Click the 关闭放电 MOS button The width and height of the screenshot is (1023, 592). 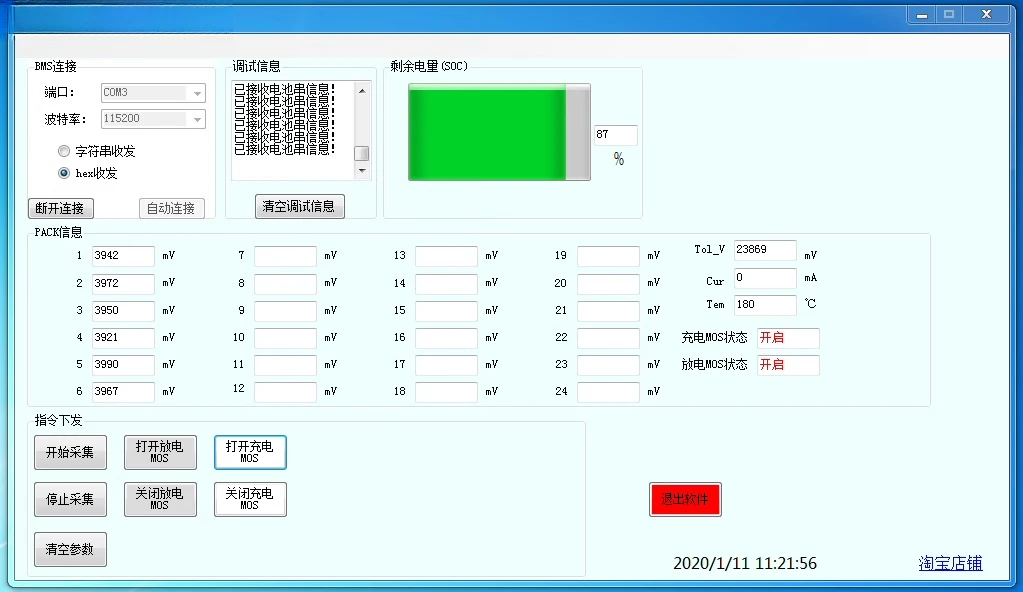tap(160, 499)
